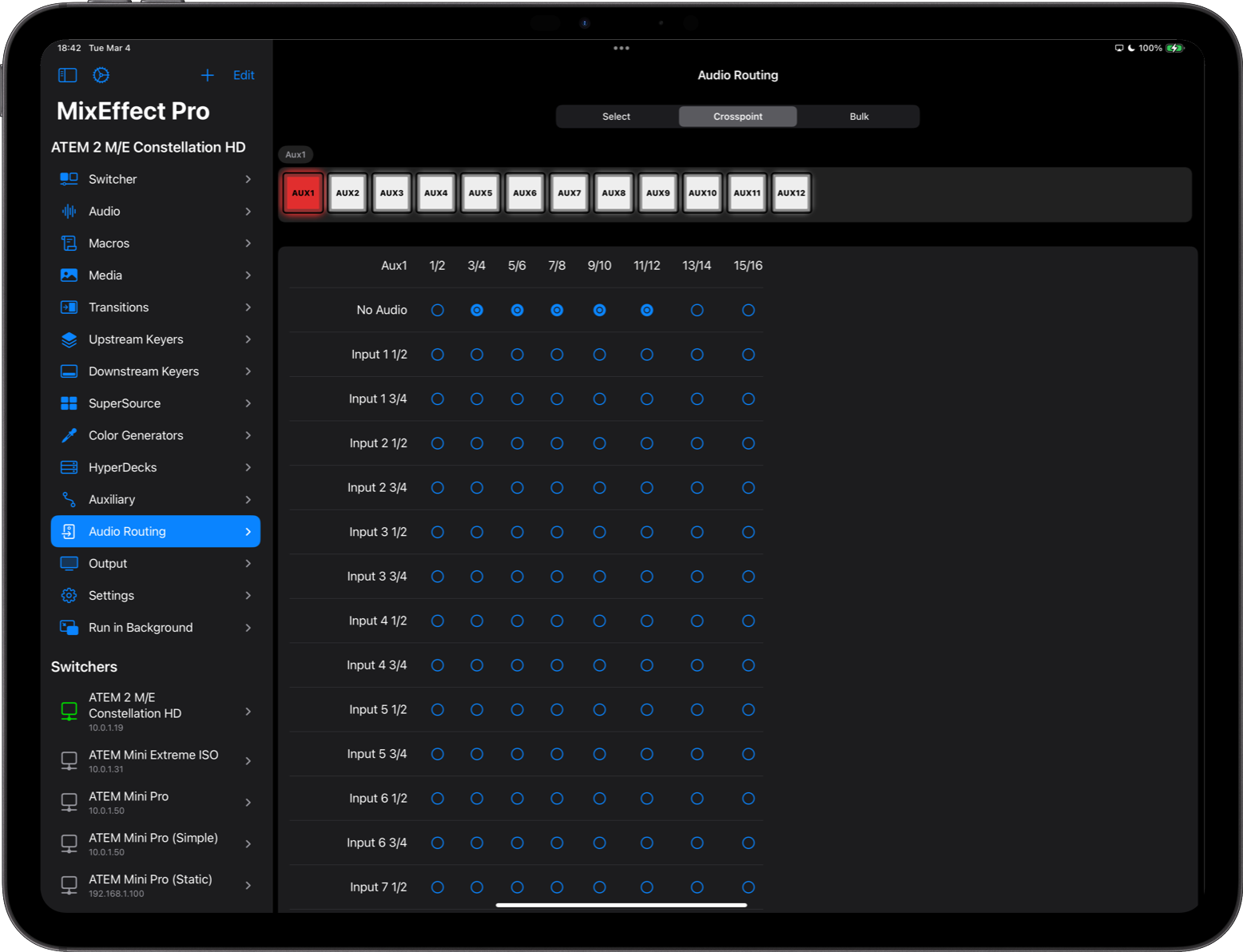Tap the home indicator bar
Image resolution: width=1243 pixels, height=952 pixels.
pos(621,905)
